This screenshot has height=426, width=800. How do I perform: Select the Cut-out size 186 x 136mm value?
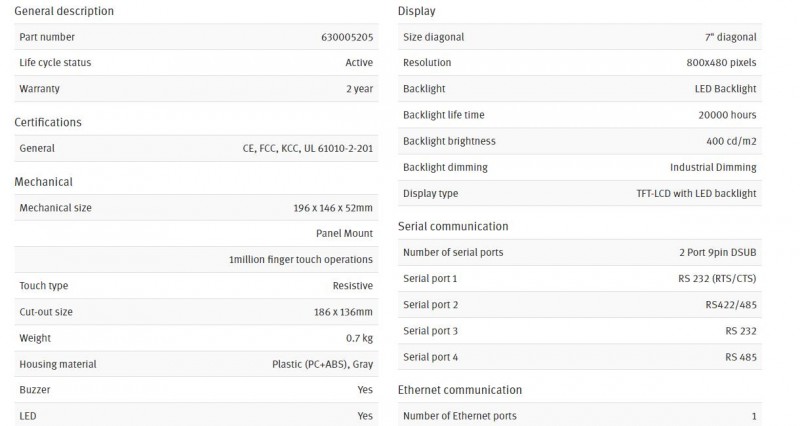tap(343, 312)
